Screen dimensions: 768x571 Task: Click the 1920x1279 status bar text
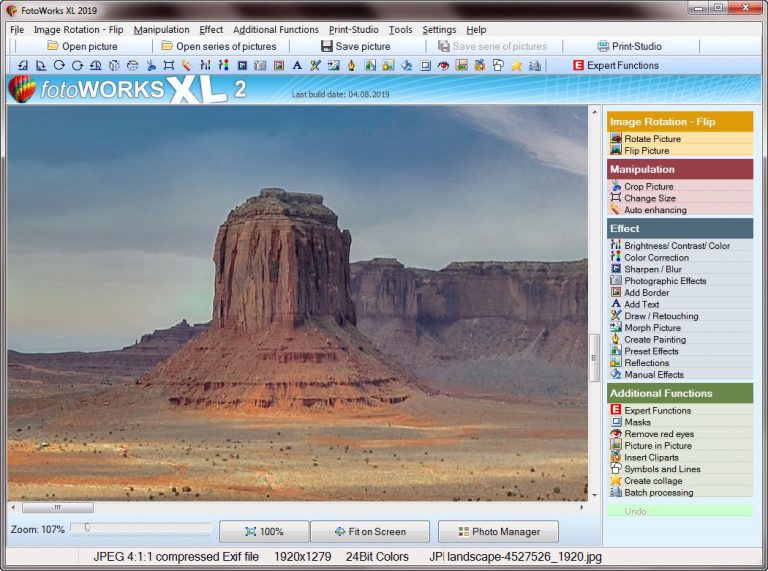tap(303, 557)
